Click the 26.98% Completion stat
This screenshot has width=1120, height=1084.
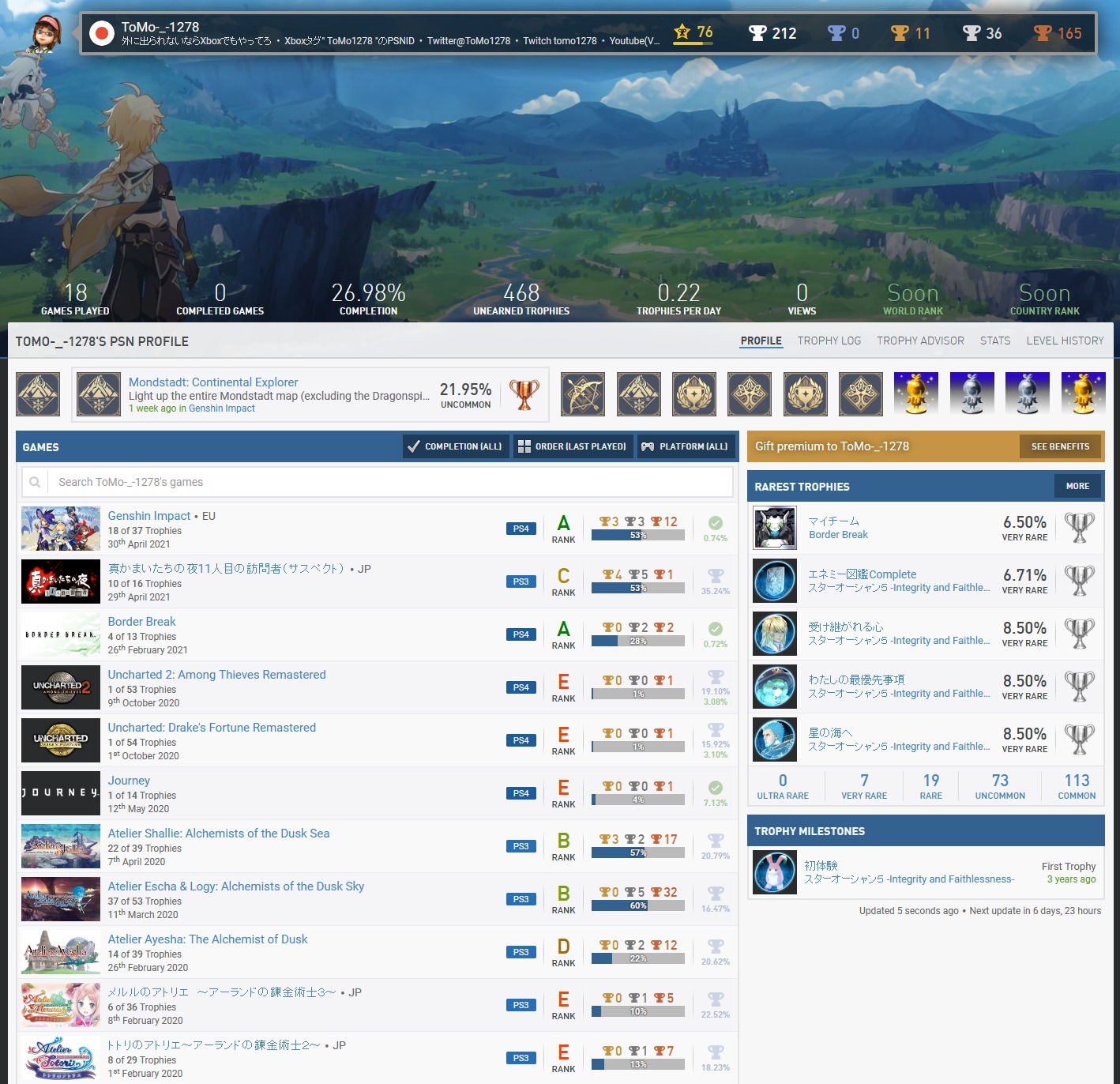pyautogui.click(x=368, y=299)
